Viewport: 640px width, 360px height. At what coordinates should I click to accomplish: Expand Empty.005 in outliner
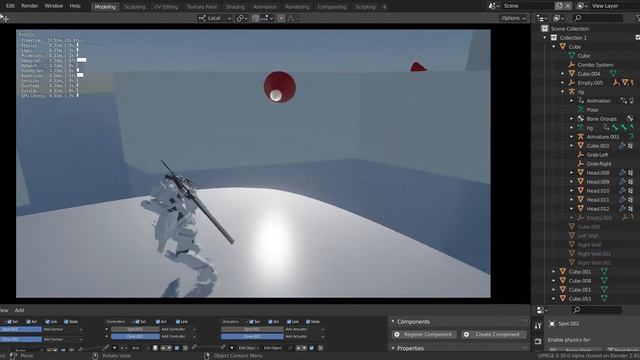tap(563, 83)
